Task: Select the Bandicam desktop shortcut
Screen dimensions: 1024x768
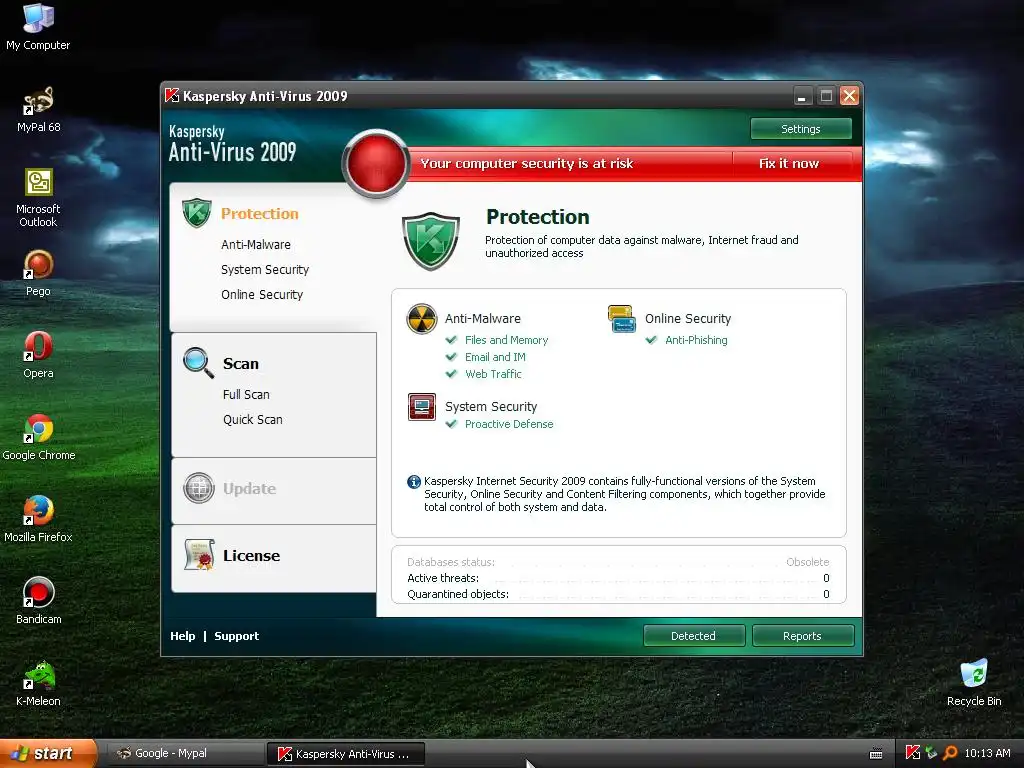Action: coord(39,601)
